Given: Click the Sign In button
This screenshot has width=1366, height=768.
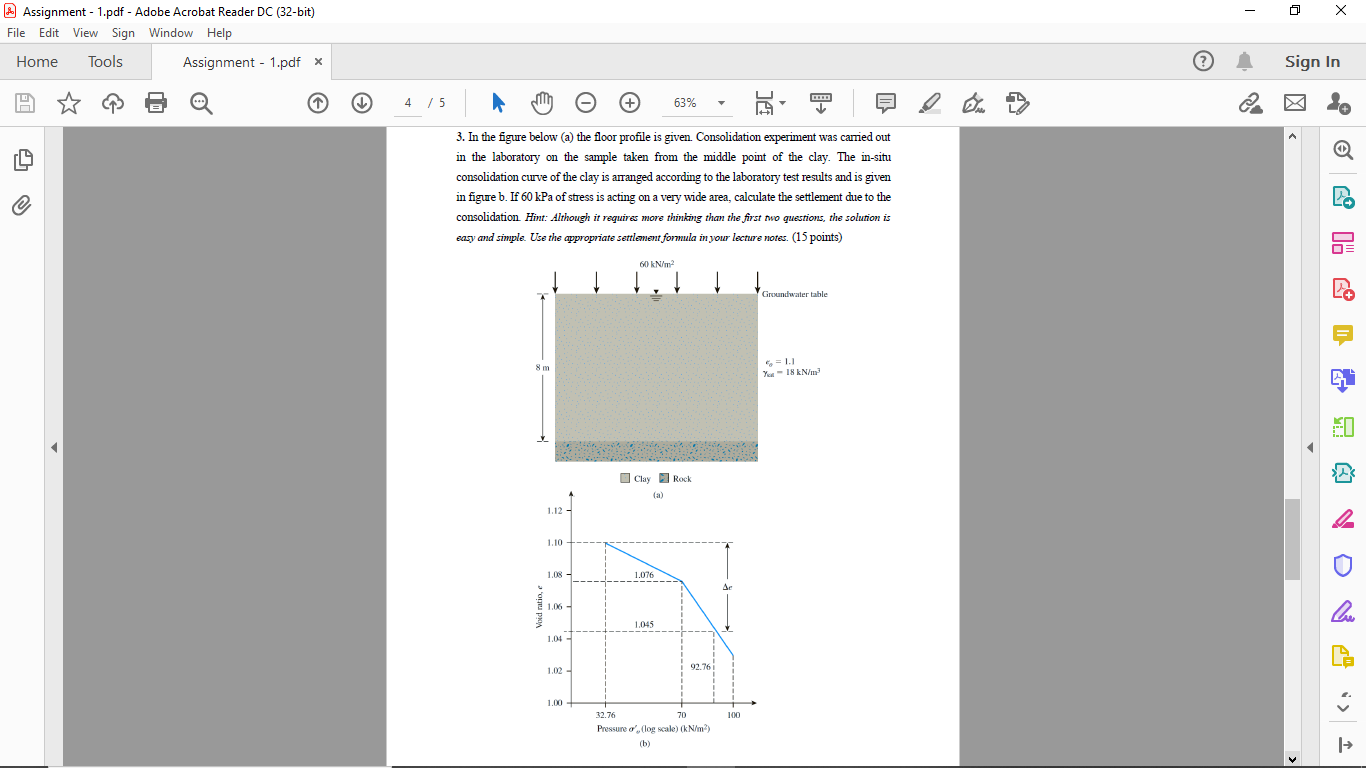Looking at the screenshot, I should pos(1312,61).
